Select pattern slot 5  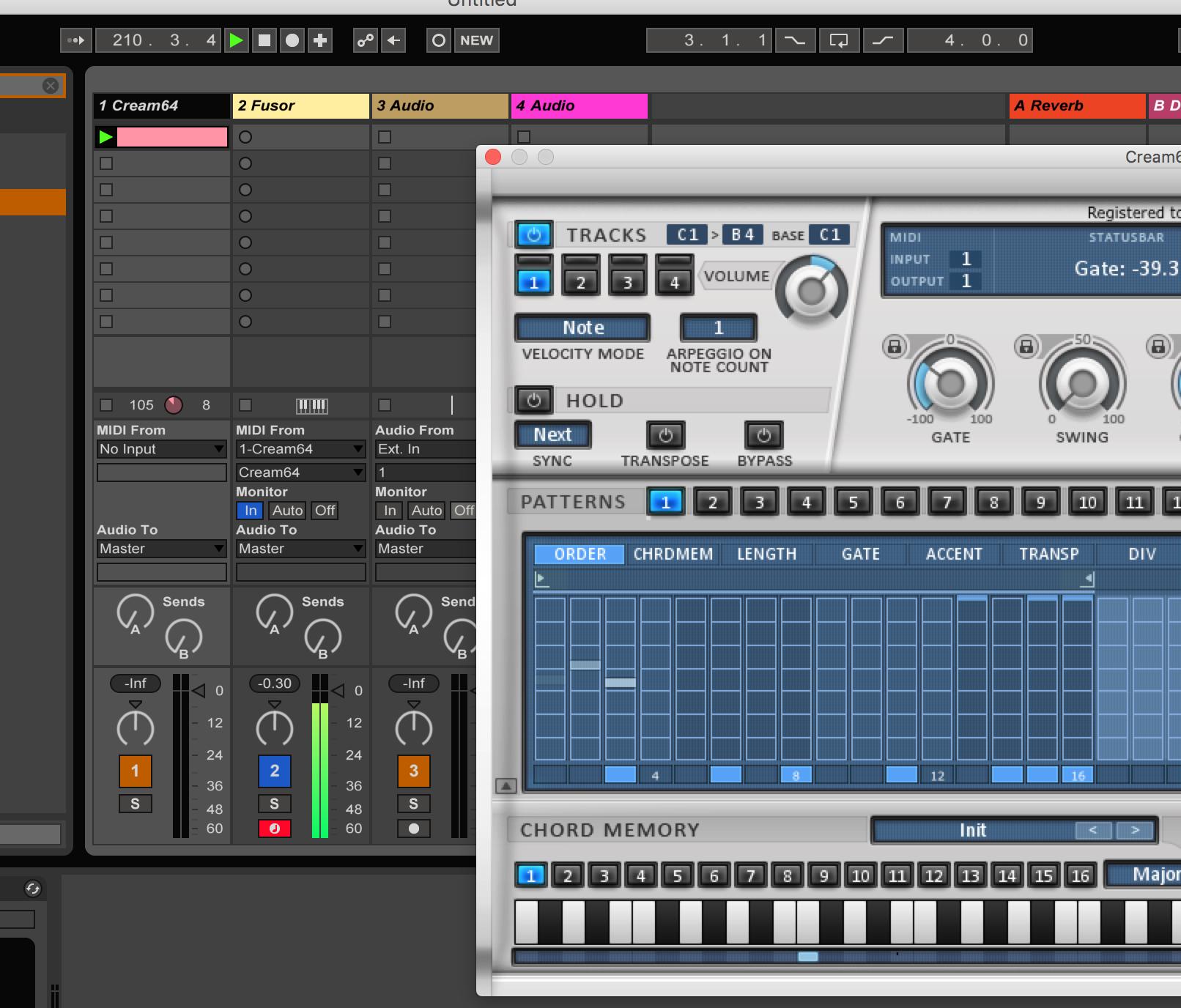(854, 502)
